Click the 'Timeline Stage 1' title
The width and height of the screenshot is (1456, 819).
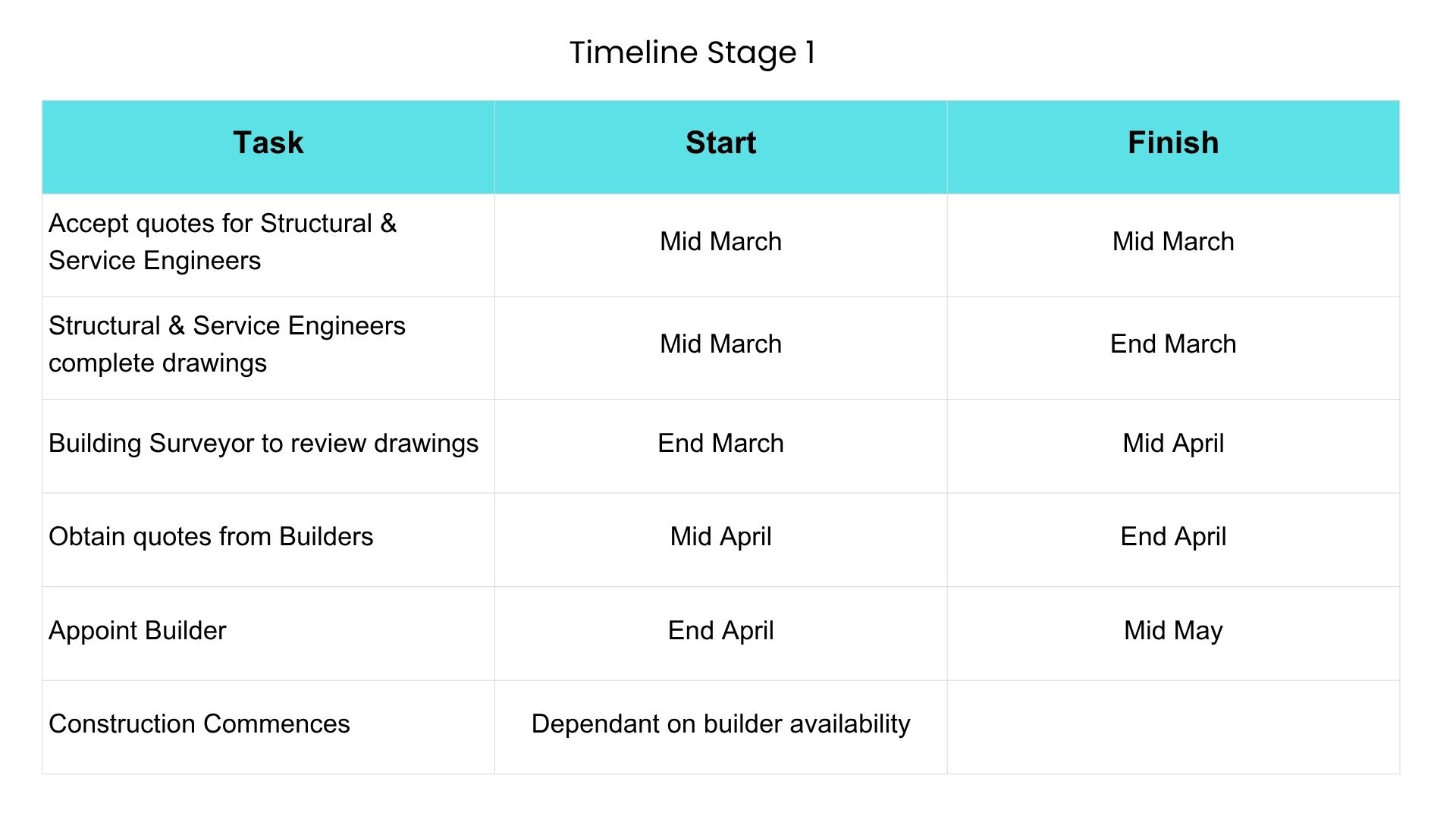(x=692, y=52)
